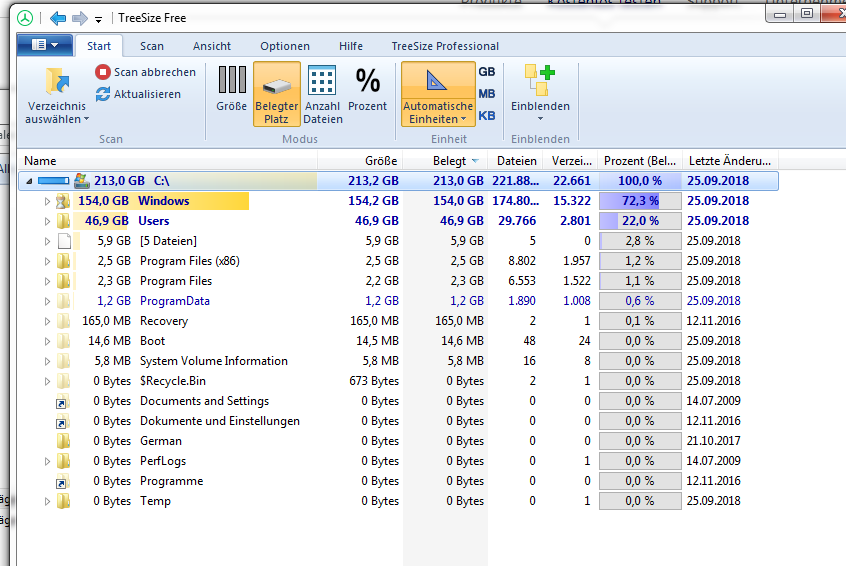Image resolution: width=846 pixels, height=566 pixels.
Task: Open the Einblenden dropdown
Action: [x=540, y=94]
